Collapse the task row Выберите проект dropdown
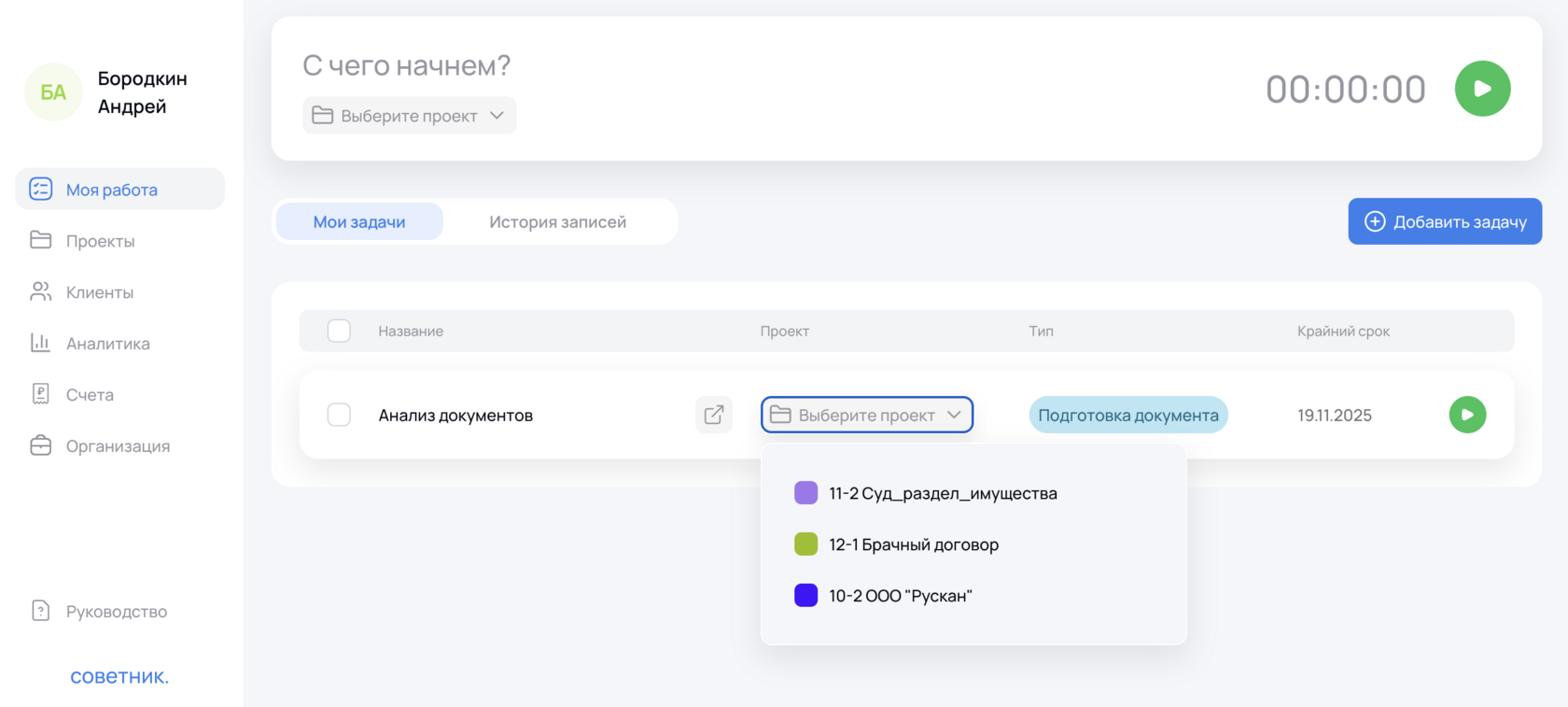Viewport: 1568px width, 707px height. point(867,415)
